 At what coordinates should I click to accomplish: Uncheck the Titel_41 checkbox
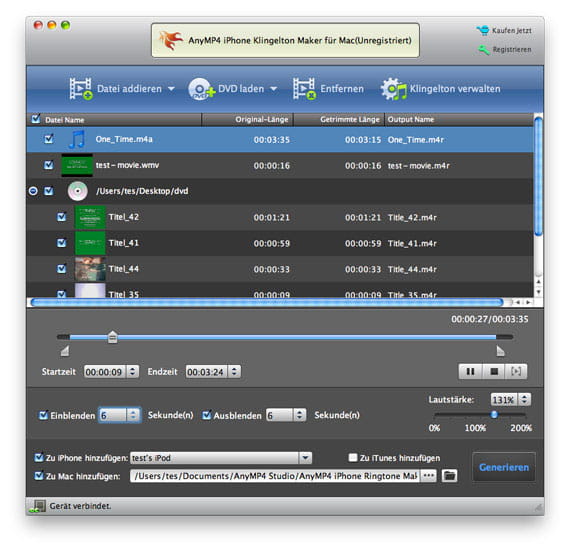tap(62, 243)
